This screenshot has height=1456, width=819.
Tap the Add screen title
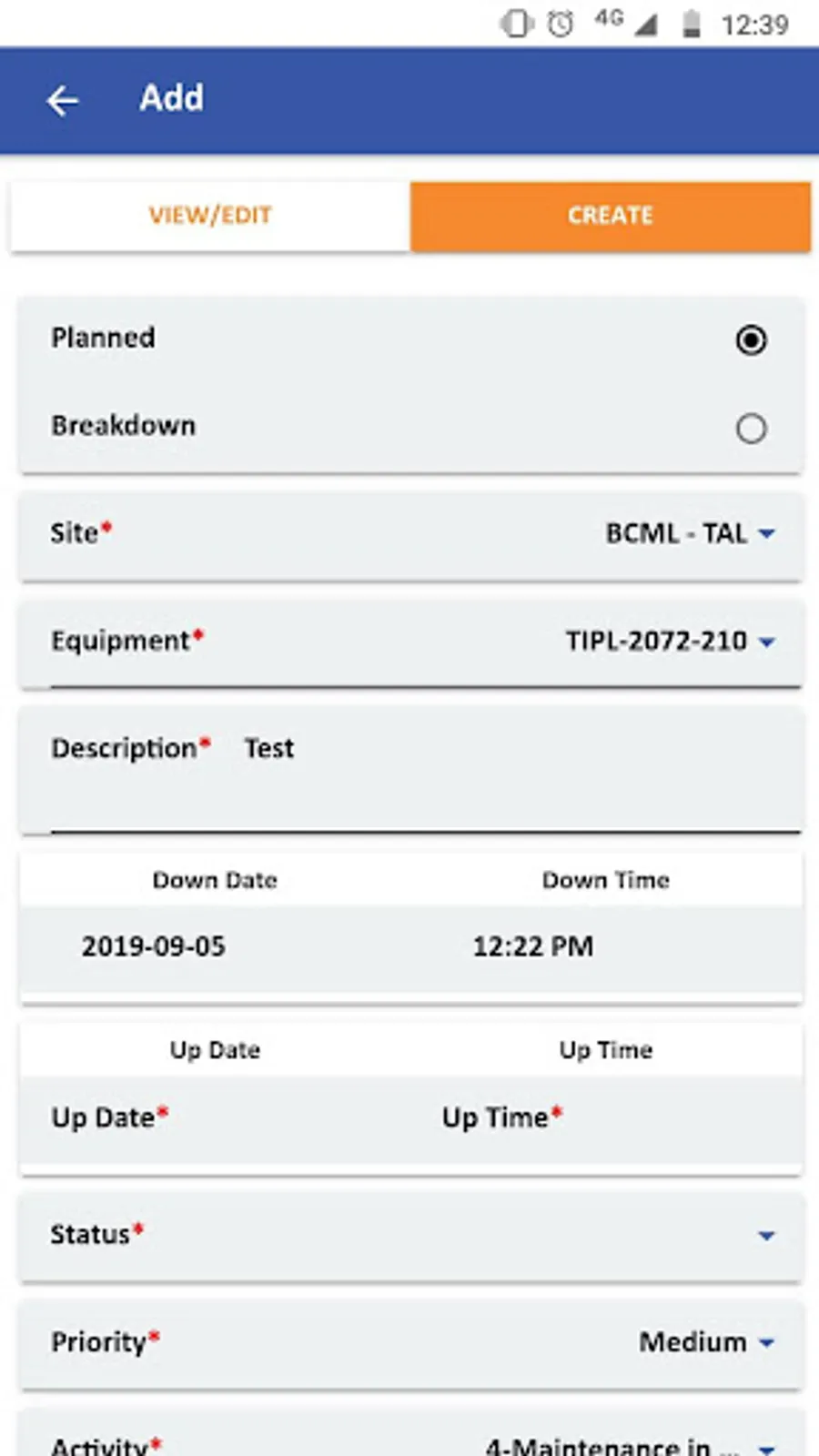(171, 98)
